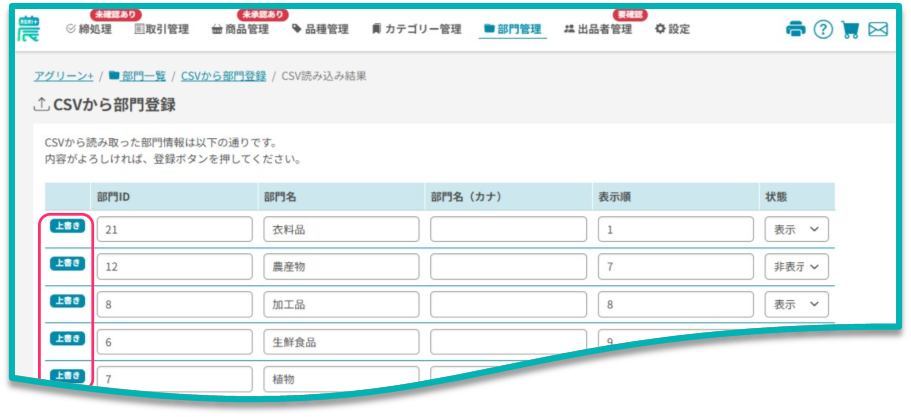Expand 状態 dropdown for 衣料品 row

click(796, 229)
